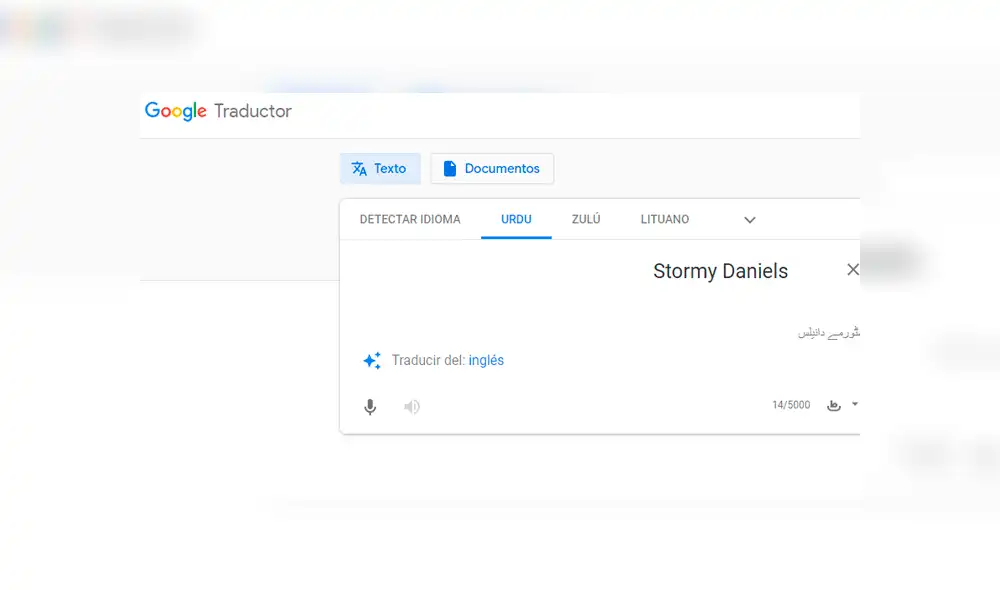Activate voice input with the microphone icon
This screenshot has width=1000, height=590.
(x=370, y=407)
